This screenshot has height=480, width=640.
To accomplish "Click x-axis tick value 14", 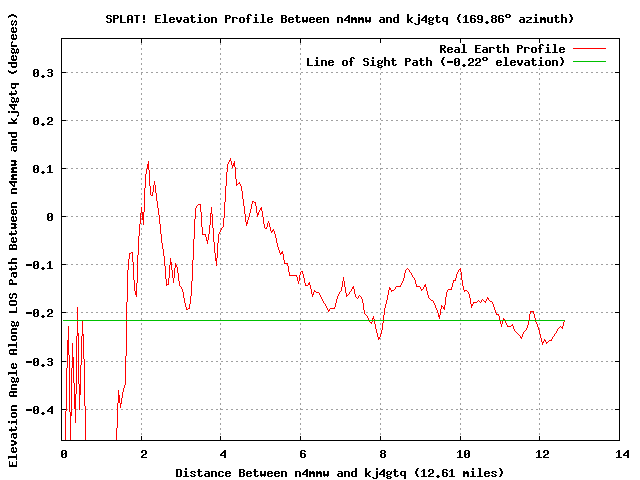I will pos(622,454).
